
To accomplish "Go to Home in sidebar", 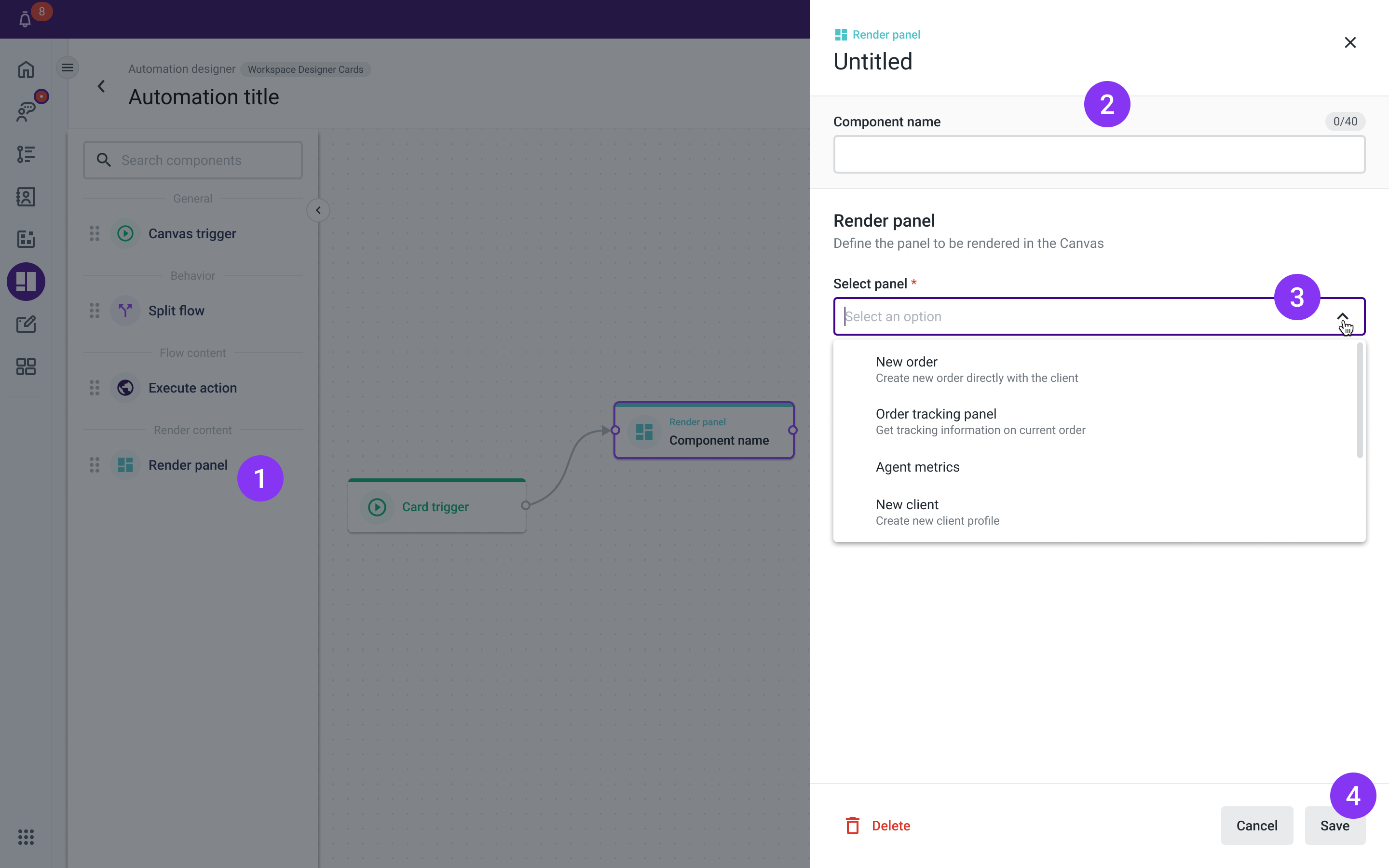I will coord(26,69).
